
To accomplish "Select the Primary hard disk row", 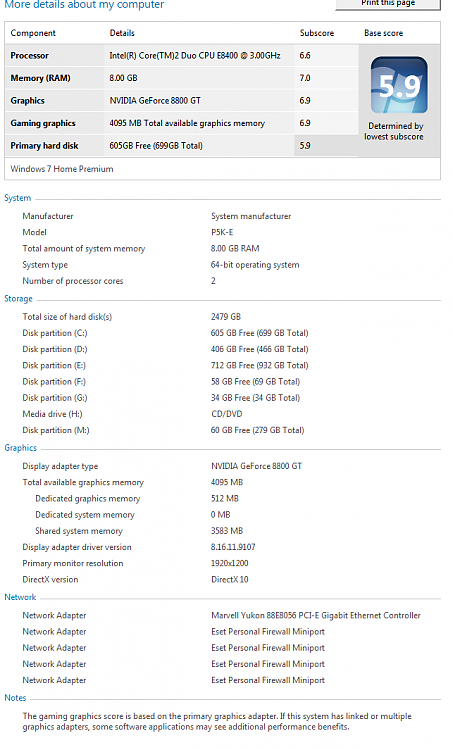I will pyautogui.click(x=182, y=145).
